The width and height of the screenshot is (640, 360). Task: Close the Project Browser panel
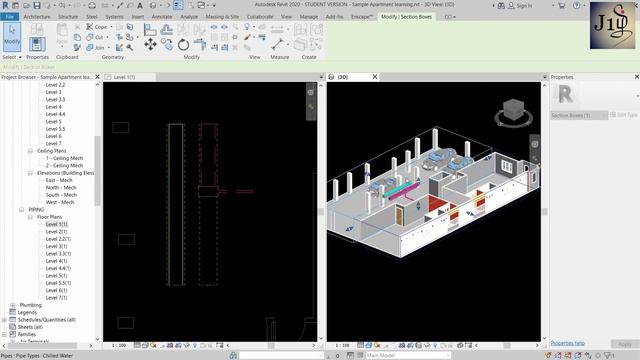(x=97, y=77)
